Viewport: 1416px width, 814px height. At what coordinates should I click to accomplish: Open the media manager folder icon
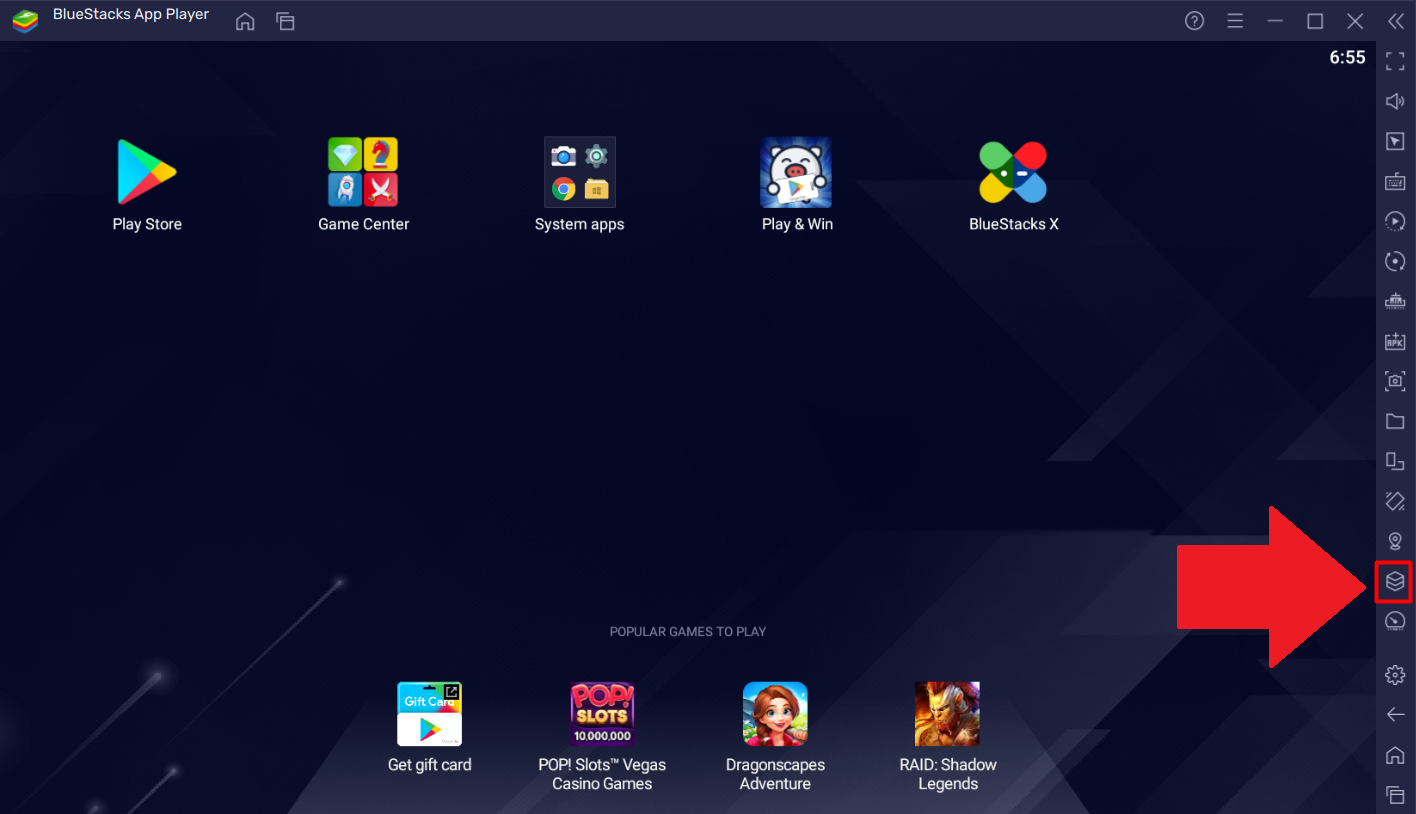[1395, 421]
